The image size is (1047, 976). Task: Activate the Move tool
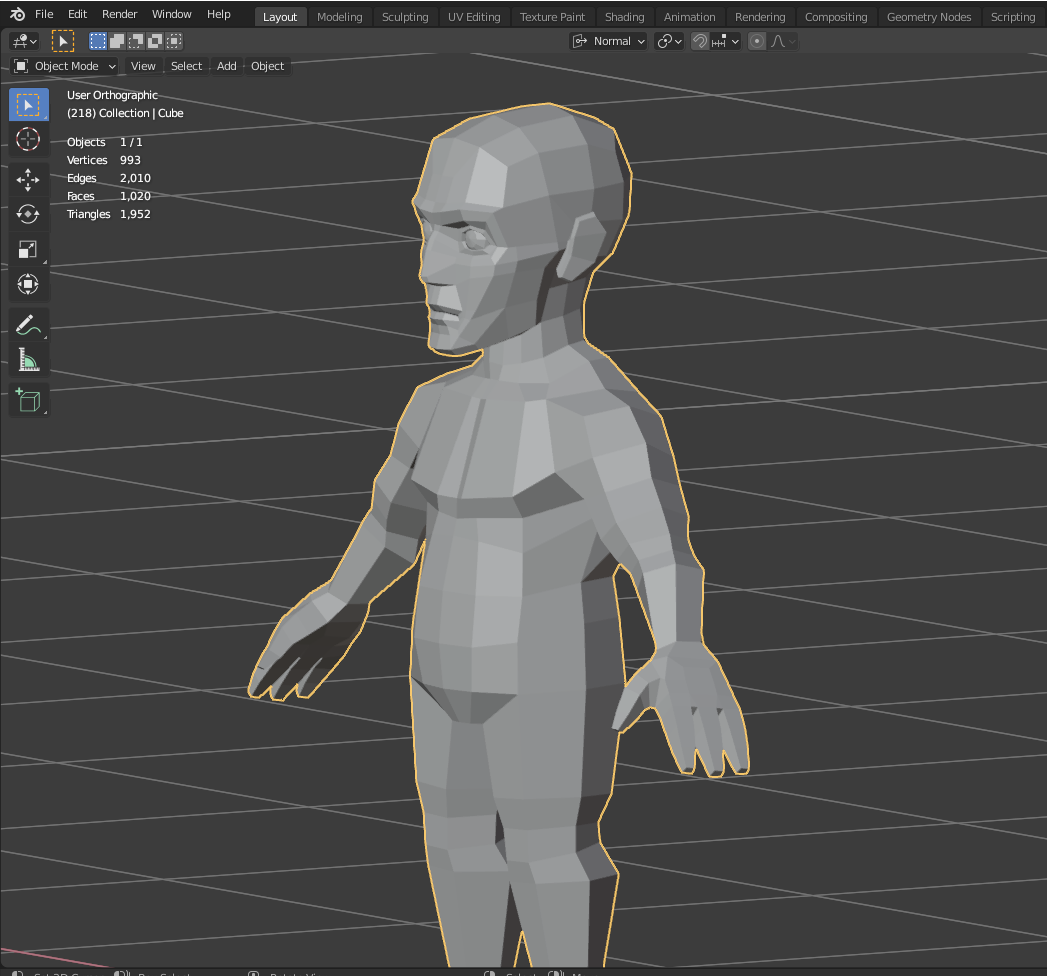(x=28, y=180)
